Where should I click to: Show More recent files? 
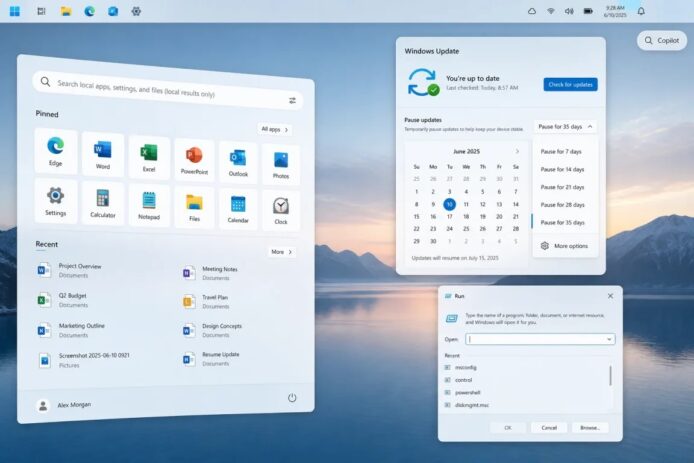coord(281,251)
